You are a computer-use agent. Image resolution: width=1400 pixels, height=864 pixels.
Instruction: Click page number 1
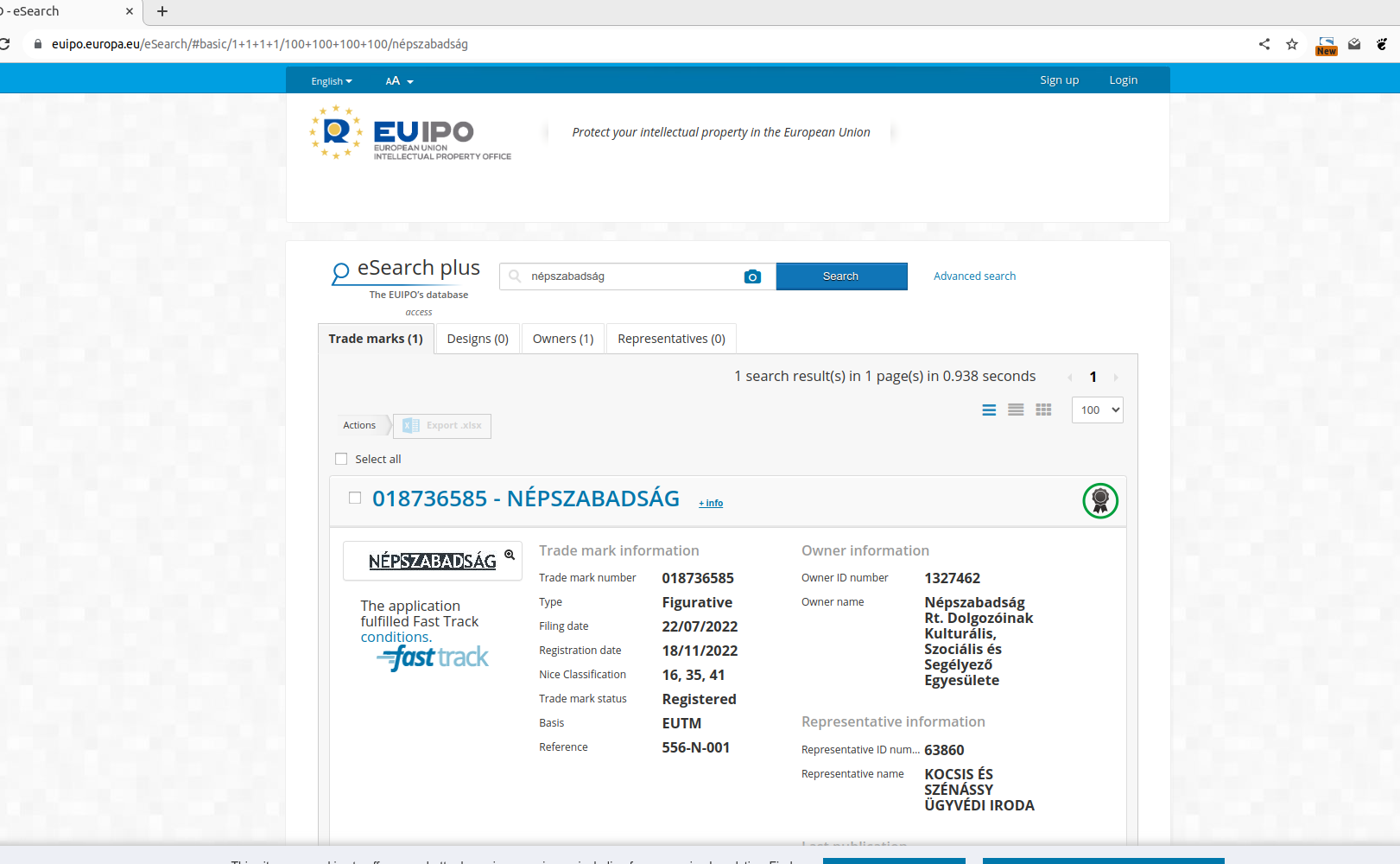click(x=1093, y=377)
